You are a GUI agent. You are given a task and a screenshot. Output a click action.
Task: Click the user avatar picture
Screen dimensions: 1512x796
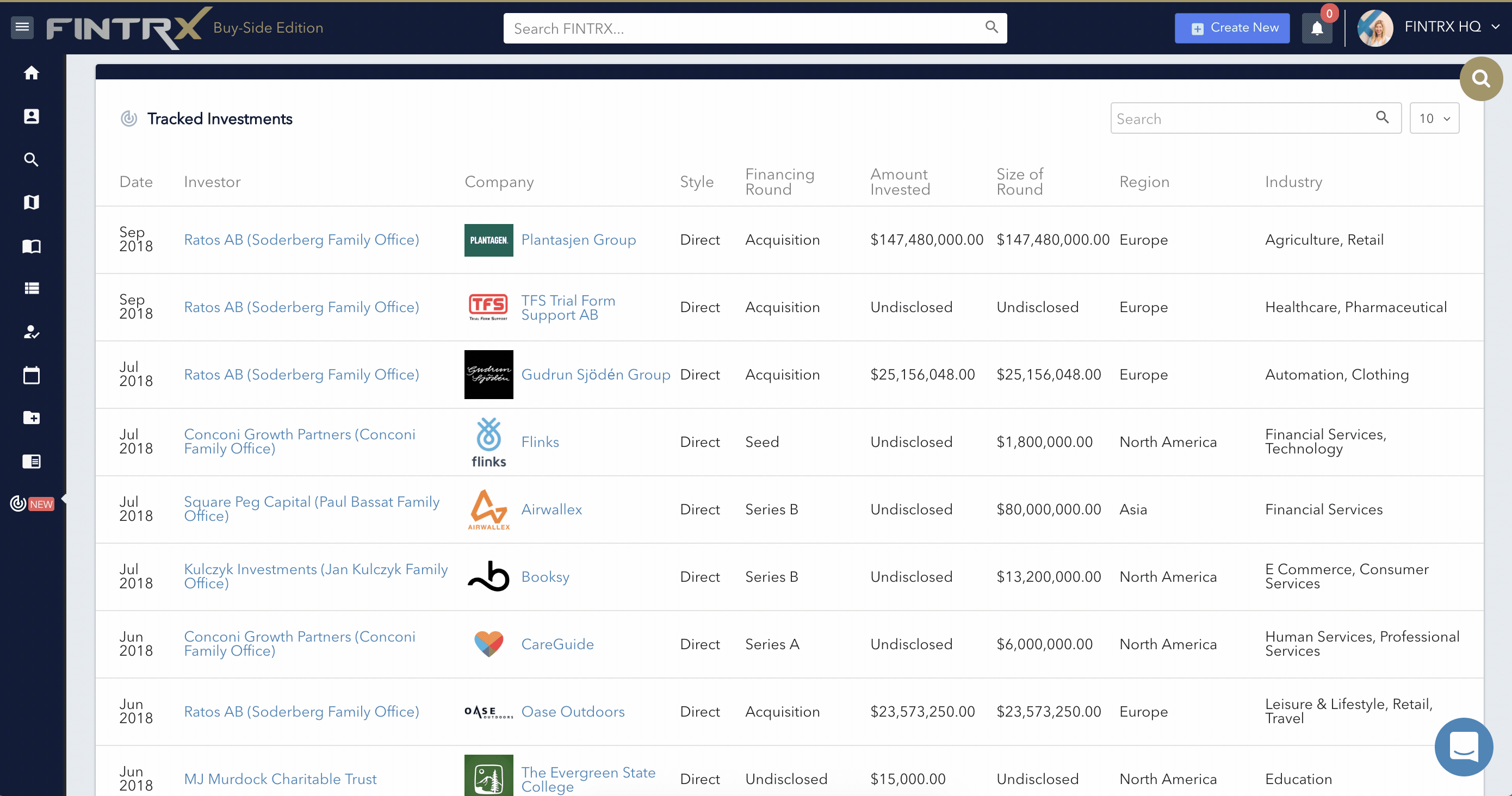(x=1375, y=28)
